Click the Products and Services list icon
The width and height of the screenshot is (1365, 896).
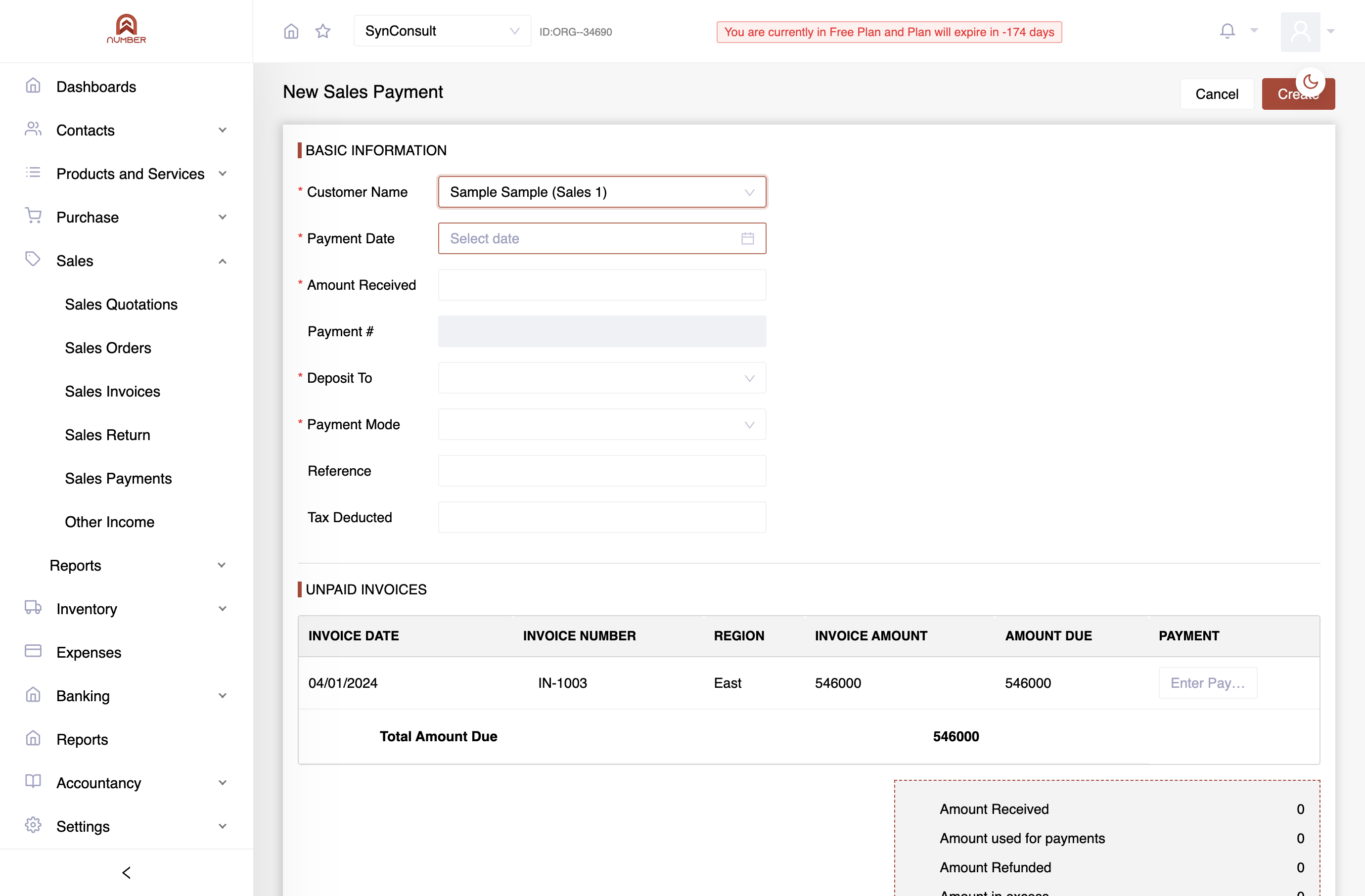pyautogui.click(x=33, y=173)
